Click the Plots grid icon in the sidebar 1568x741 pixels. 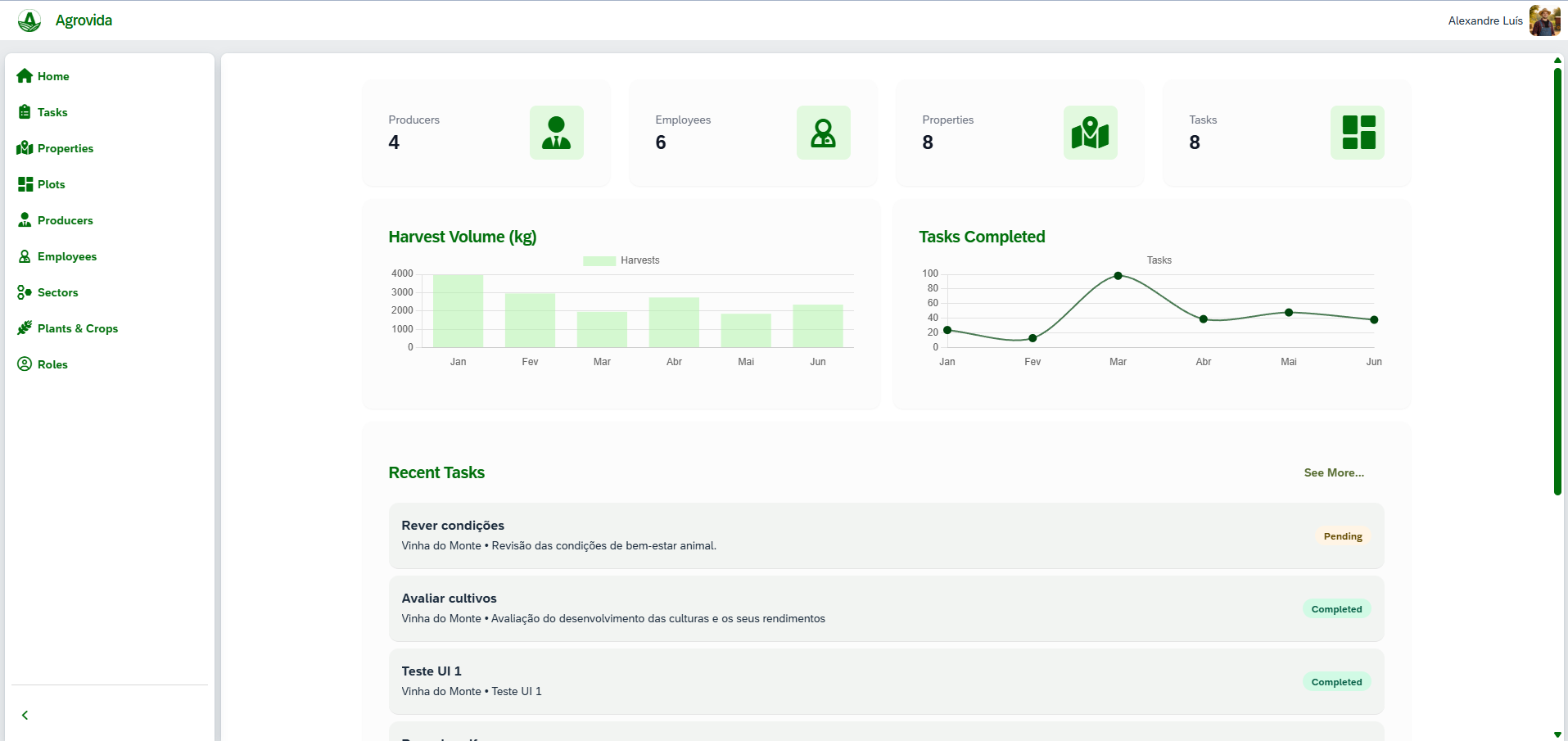pos(25,184)
